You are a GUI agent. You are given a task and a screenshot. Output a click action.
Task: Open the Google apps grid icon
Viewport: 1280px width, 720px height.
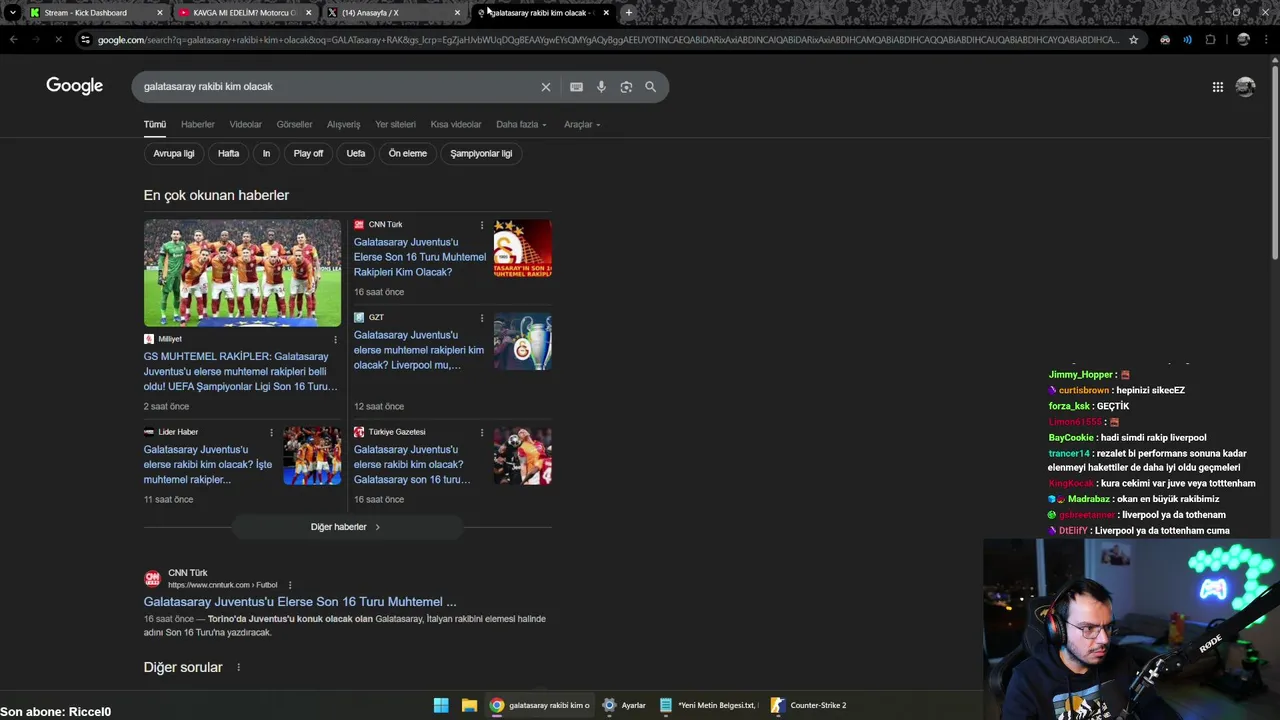tap(1218, 87)
